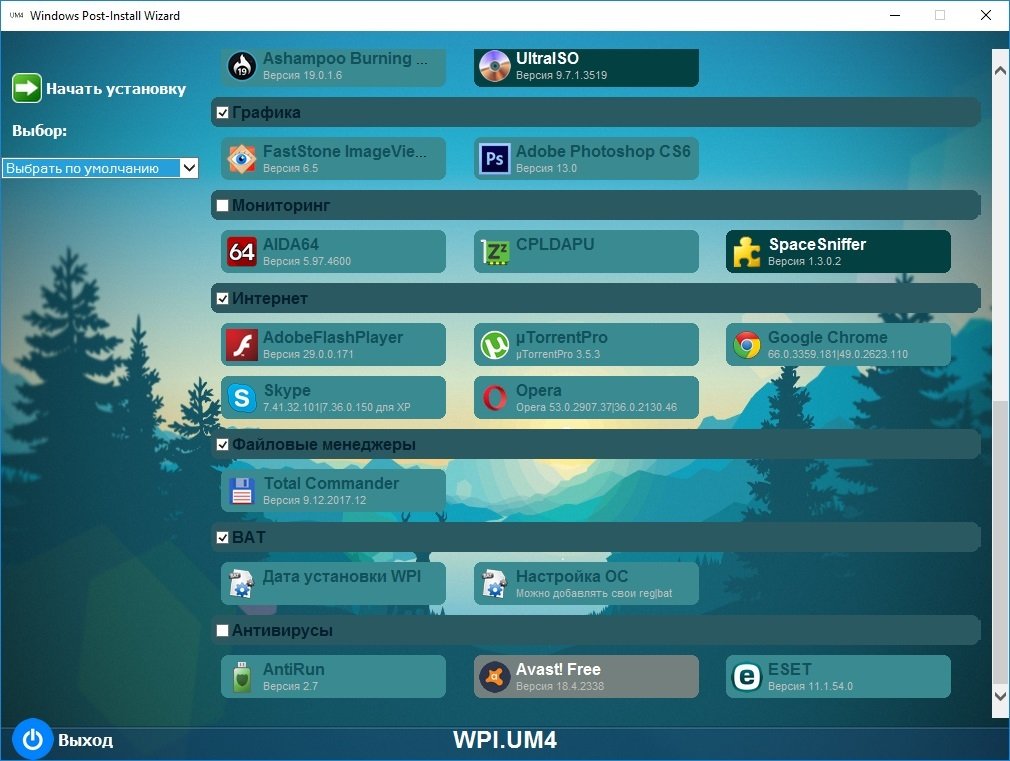Click the Антивирусы category header label

[282, 630]
